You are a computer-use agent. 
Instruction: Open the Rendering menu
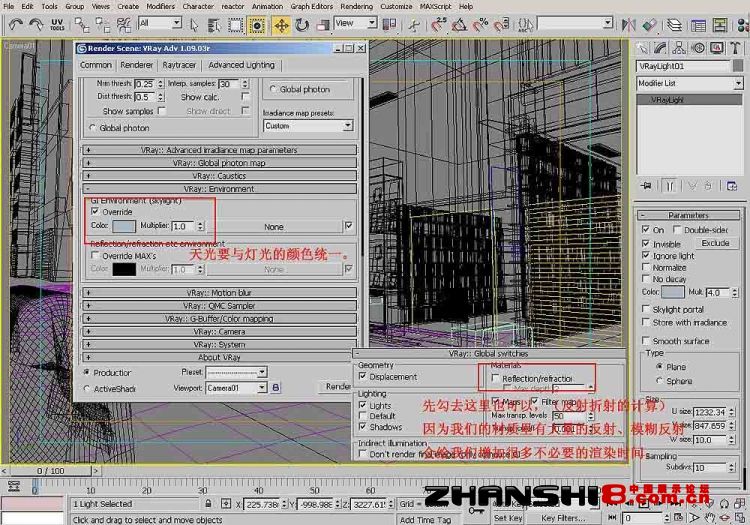(x=356, y=6)
